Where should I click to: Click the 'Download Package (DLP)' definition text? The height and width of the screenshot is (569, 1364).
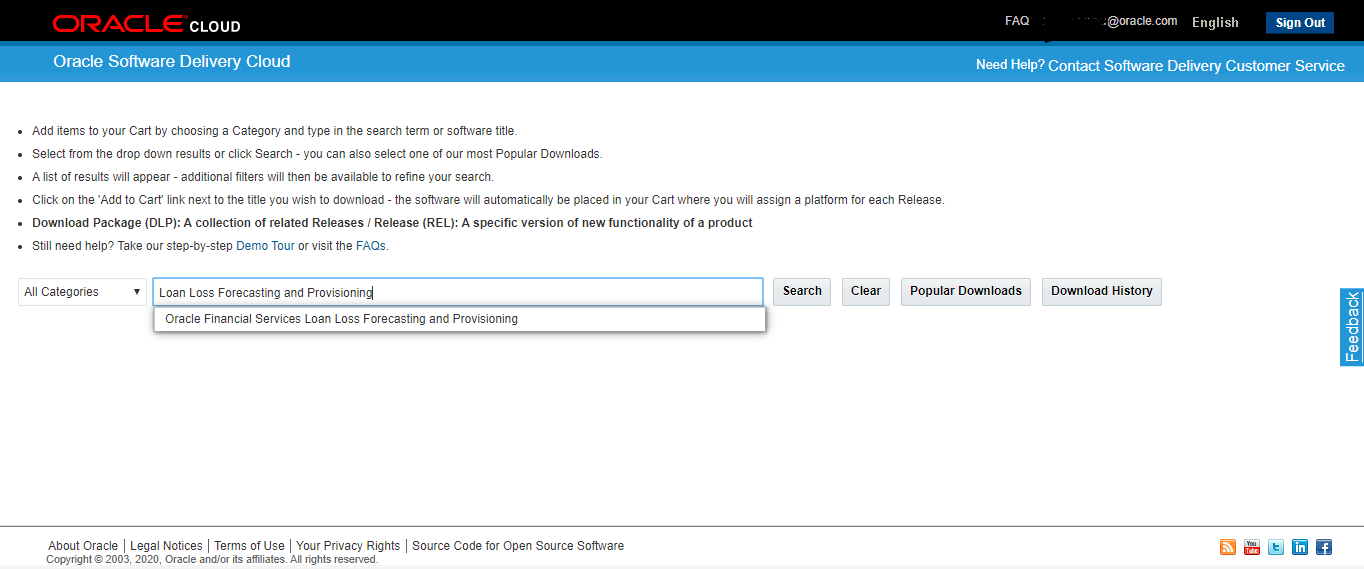click(392, 223)
